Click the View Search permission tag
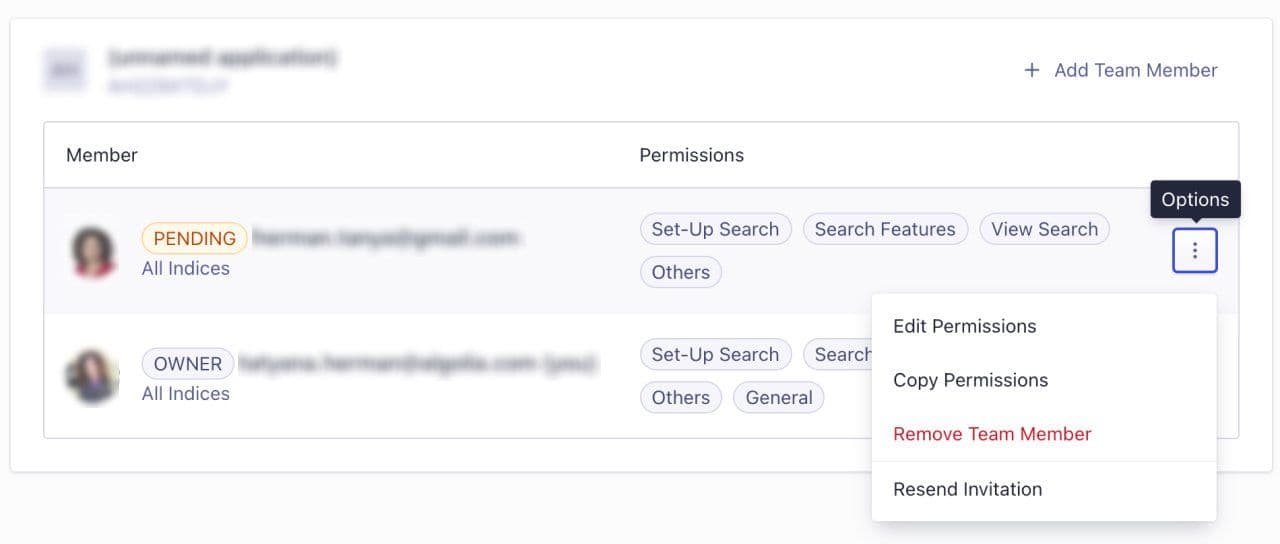 click(x=1044, y=229)
